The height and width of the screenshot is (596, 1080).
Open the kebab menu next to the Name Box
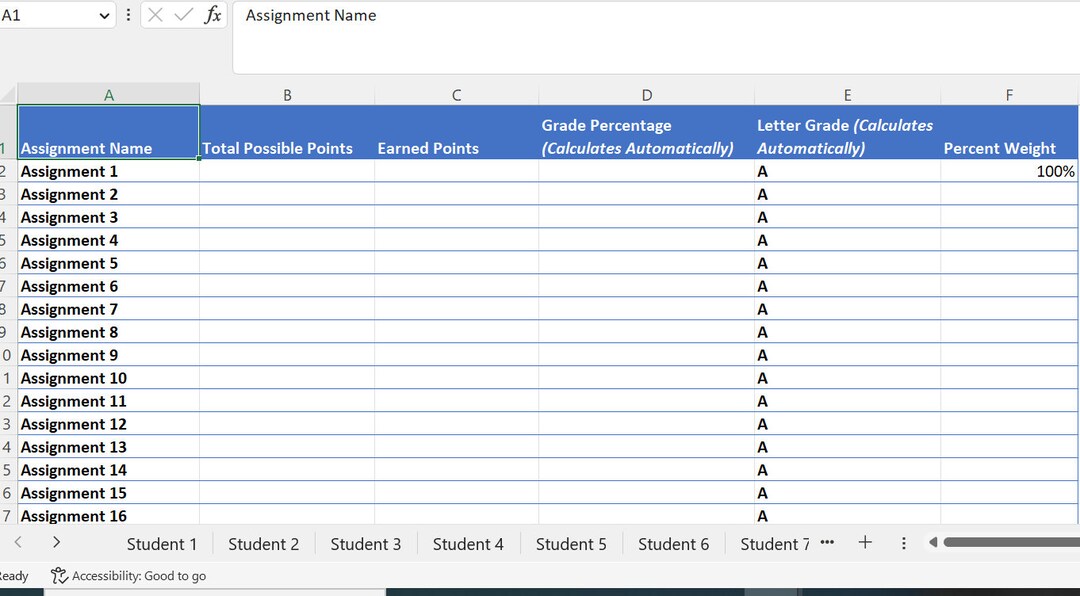[x=128, y=15]
